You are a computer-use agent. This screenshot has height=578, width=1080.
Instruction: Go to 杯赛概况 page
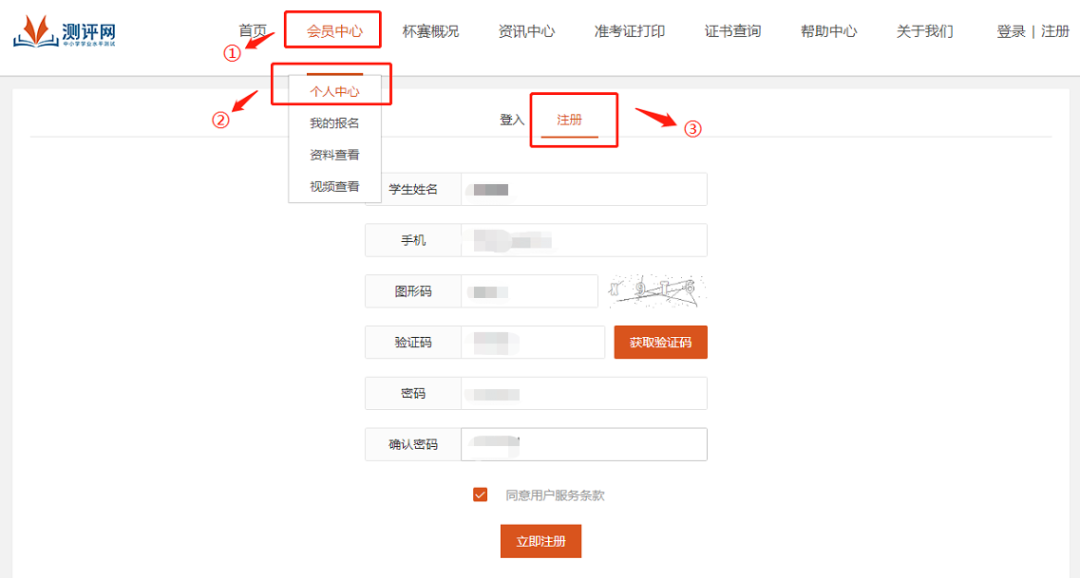[x=430, y=31]
